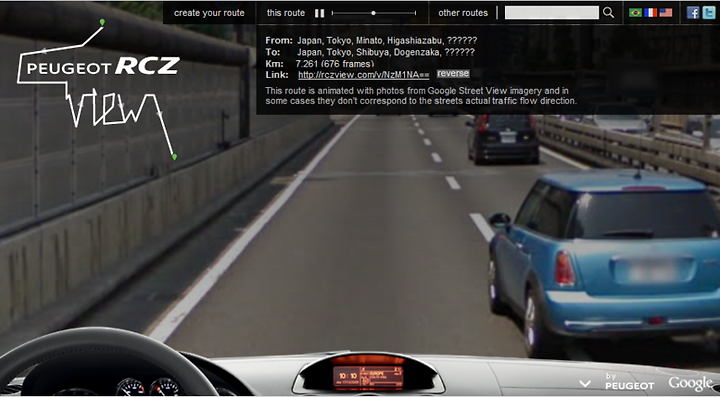The image size is (720, 397).
Task: Click the magnifier search icon
Action: coord(608,13)
